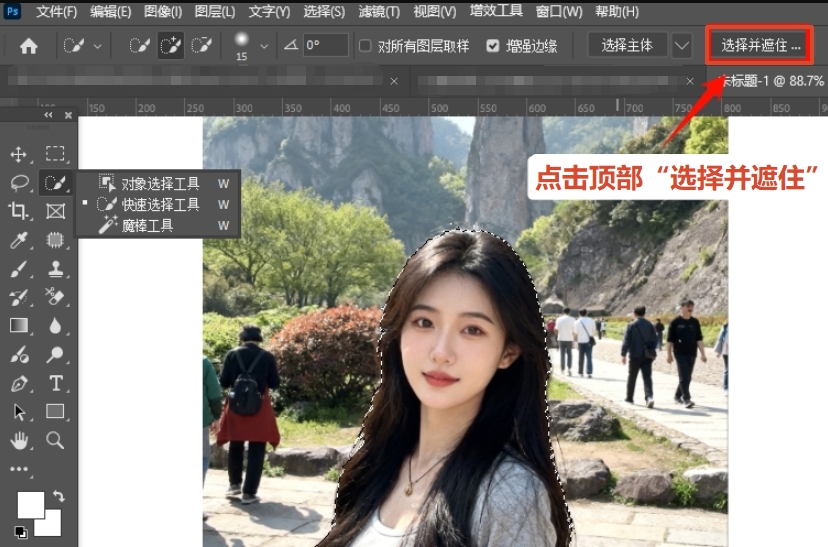Select the History Brush tool

(18, 297)
